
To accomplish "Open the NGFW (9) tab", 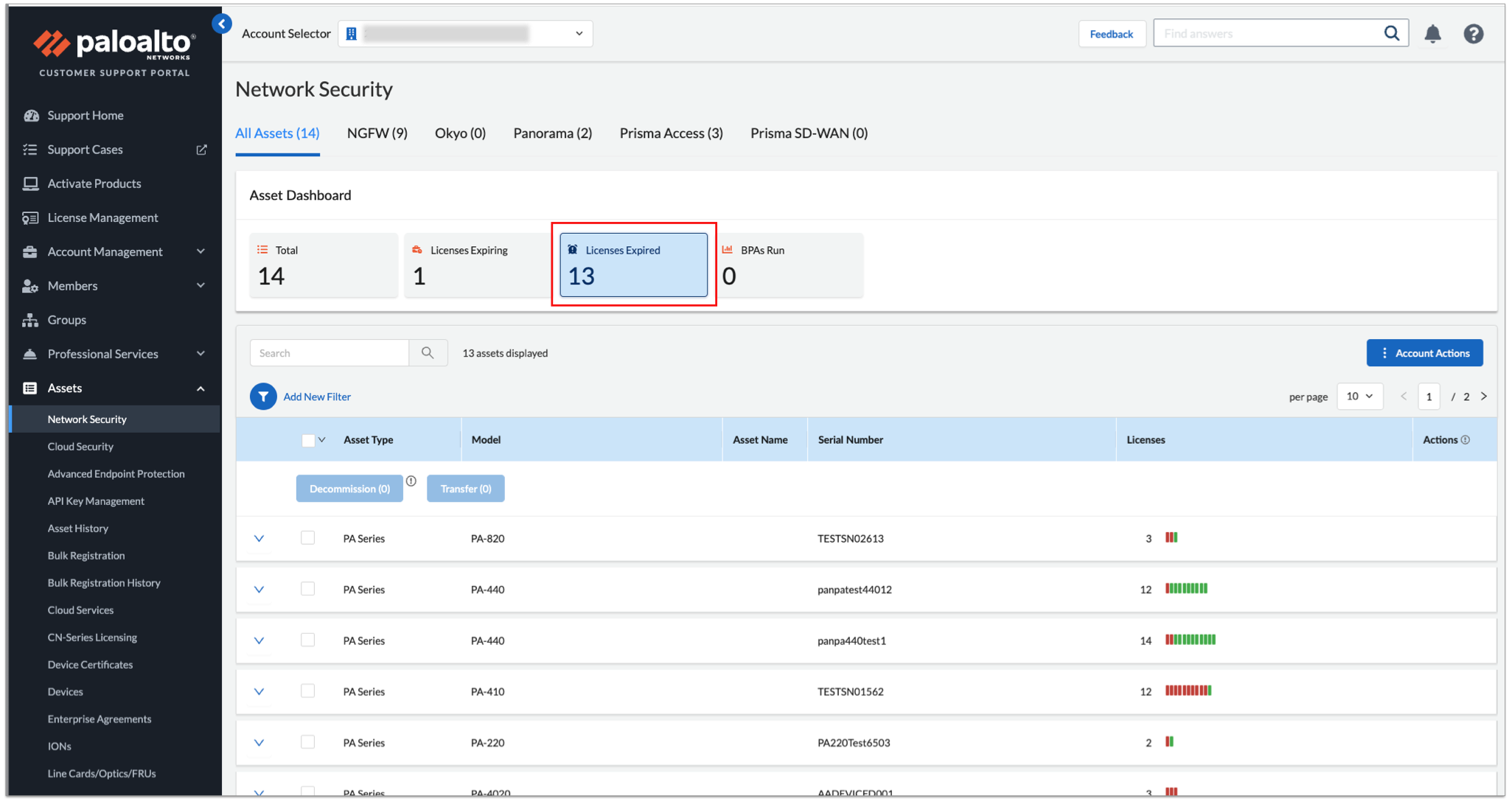I will pyautogui.click(x=377, y=133).
